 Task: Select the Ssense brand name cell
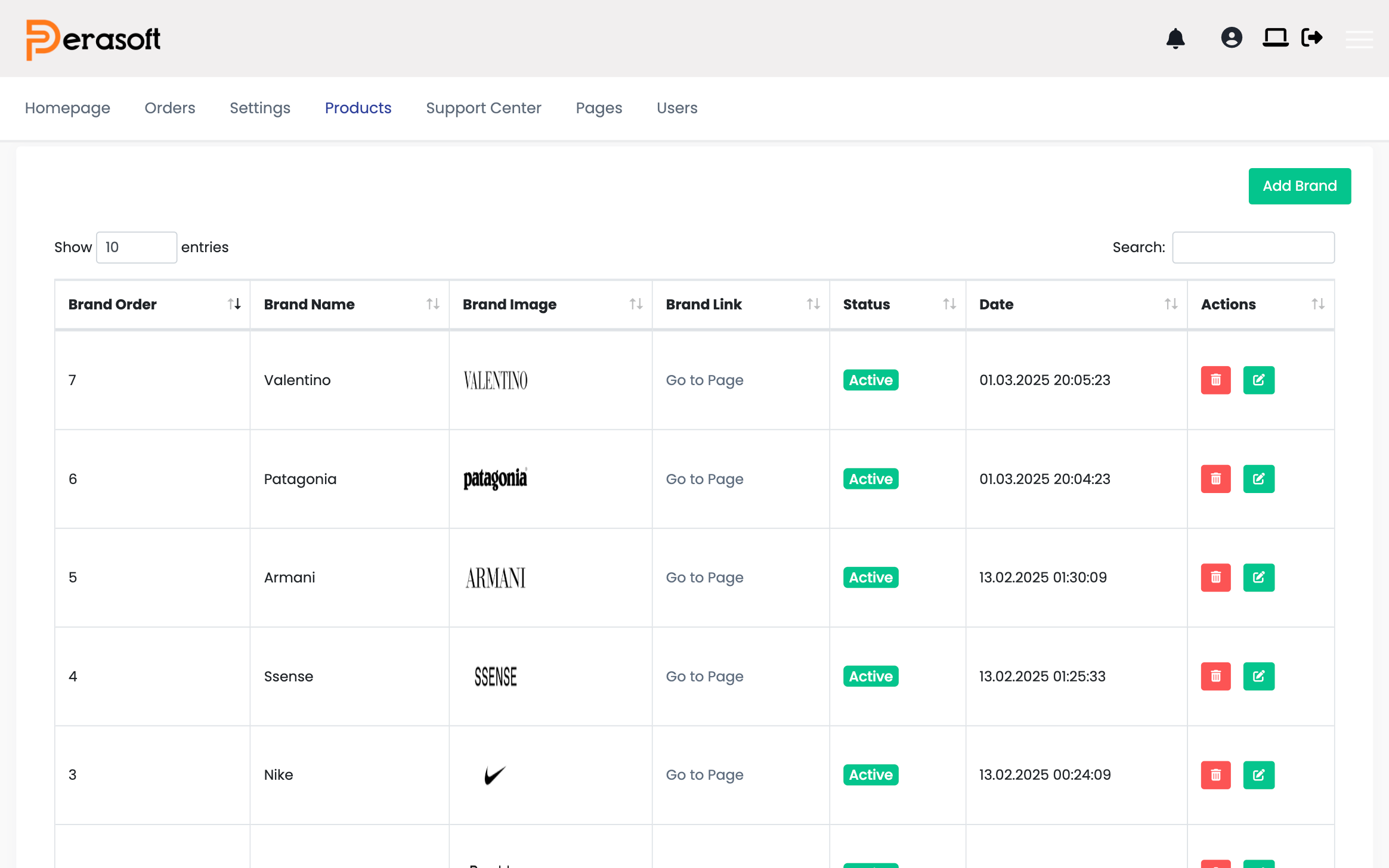pyautogui.click(x=349, y=676)
